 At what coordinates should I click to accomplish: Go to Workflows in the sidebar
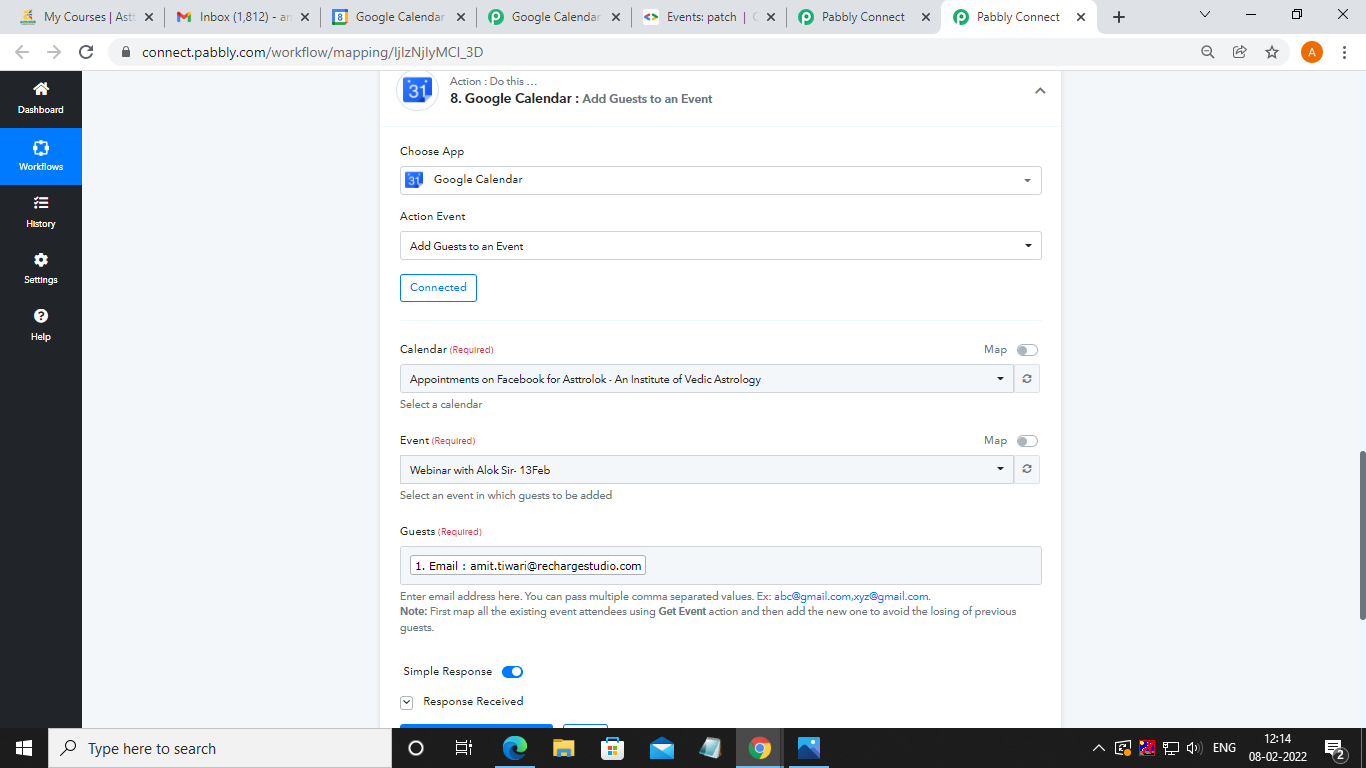(x=41, y=156)
